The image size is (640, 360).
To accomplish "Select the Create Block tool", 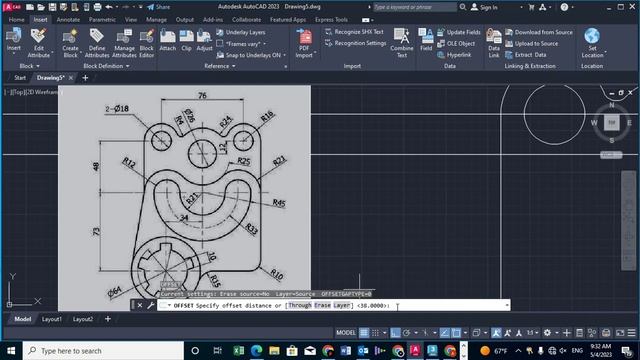I will click(70, 43).
